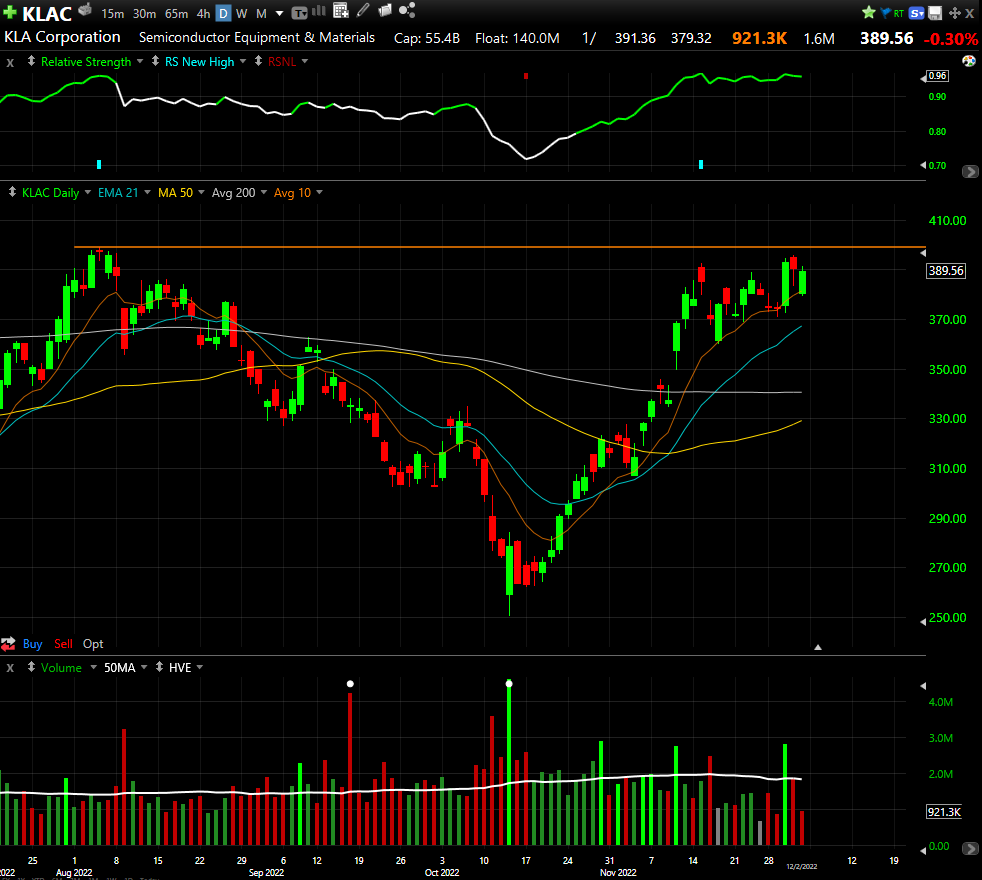Open the folders icon in toolbar
This screenshot has width=982, height=880.
pos(385,10)
